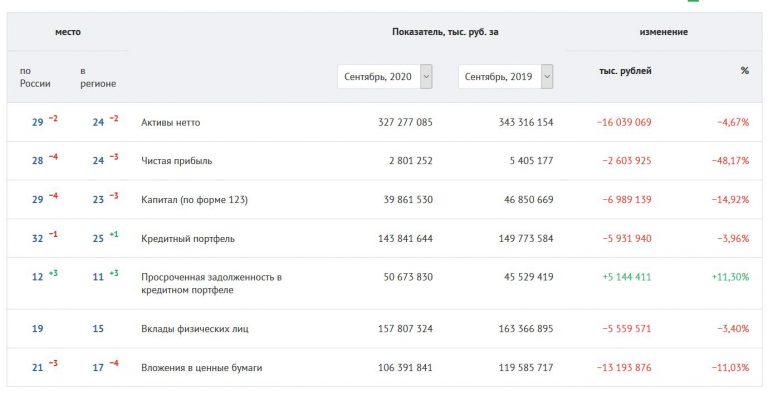Click the arrow beside Сентябрь, 2020
Screen dimensions: 768x400
click(426, 77)
